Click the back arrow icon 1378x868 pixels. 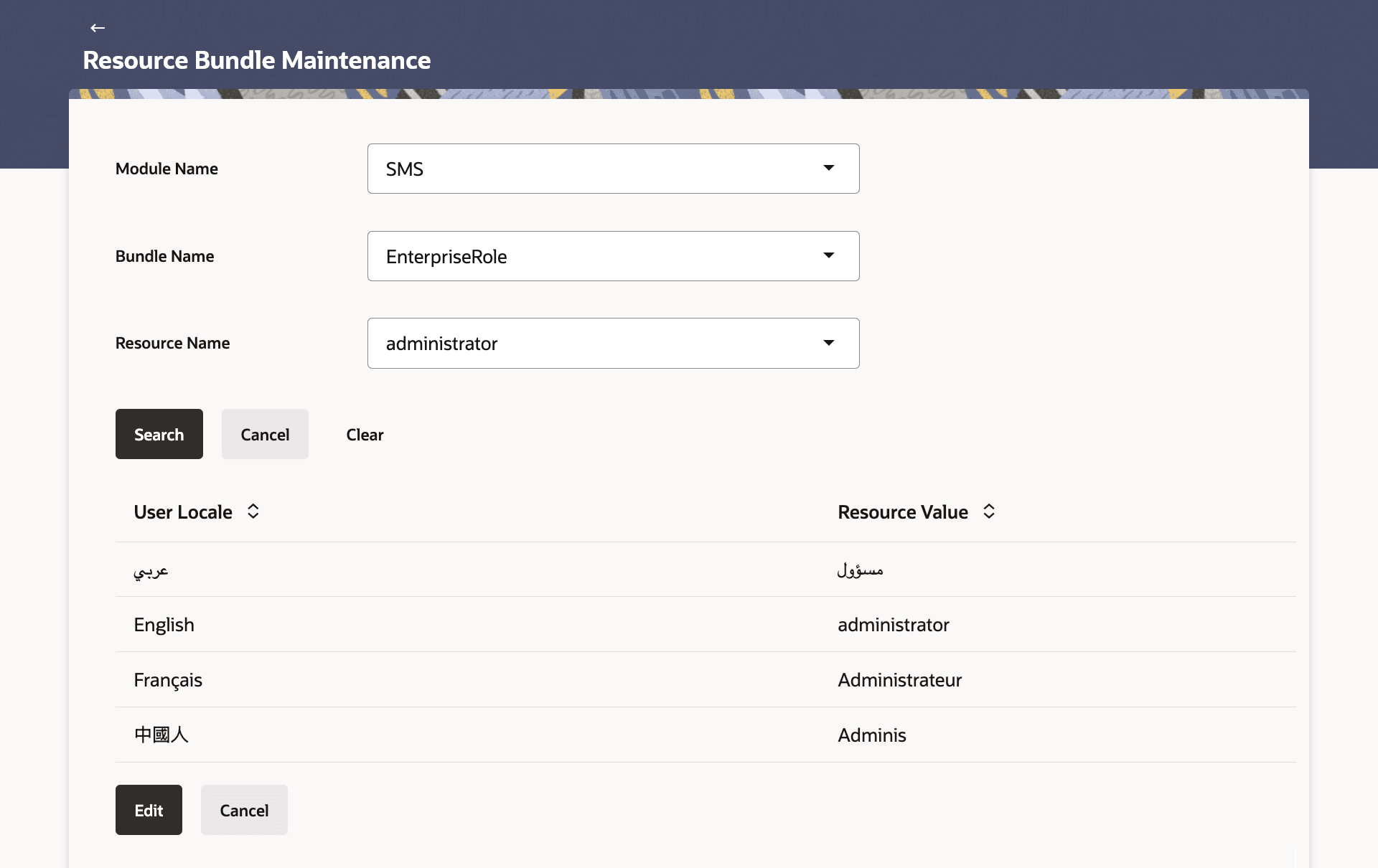pyautogui.click(x=98, y=28)
